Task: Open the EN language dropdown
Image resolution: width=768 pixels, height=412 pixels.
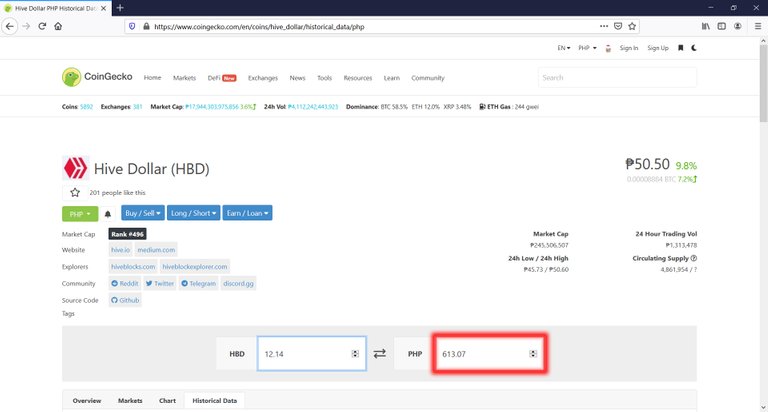Action: pyautogui.click(x=564, y=48)
